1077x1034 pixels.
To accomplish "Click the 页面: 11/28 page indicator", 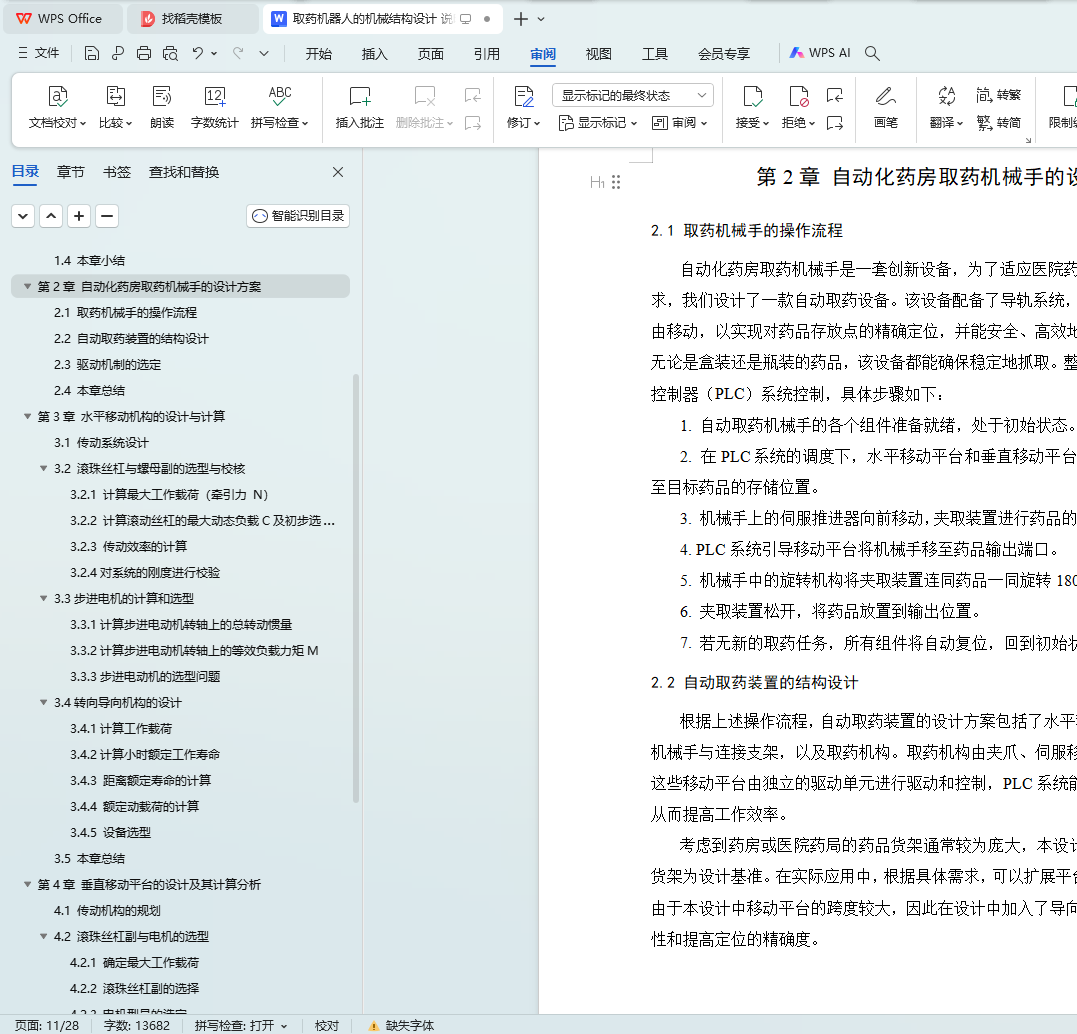I will 47,1025.
